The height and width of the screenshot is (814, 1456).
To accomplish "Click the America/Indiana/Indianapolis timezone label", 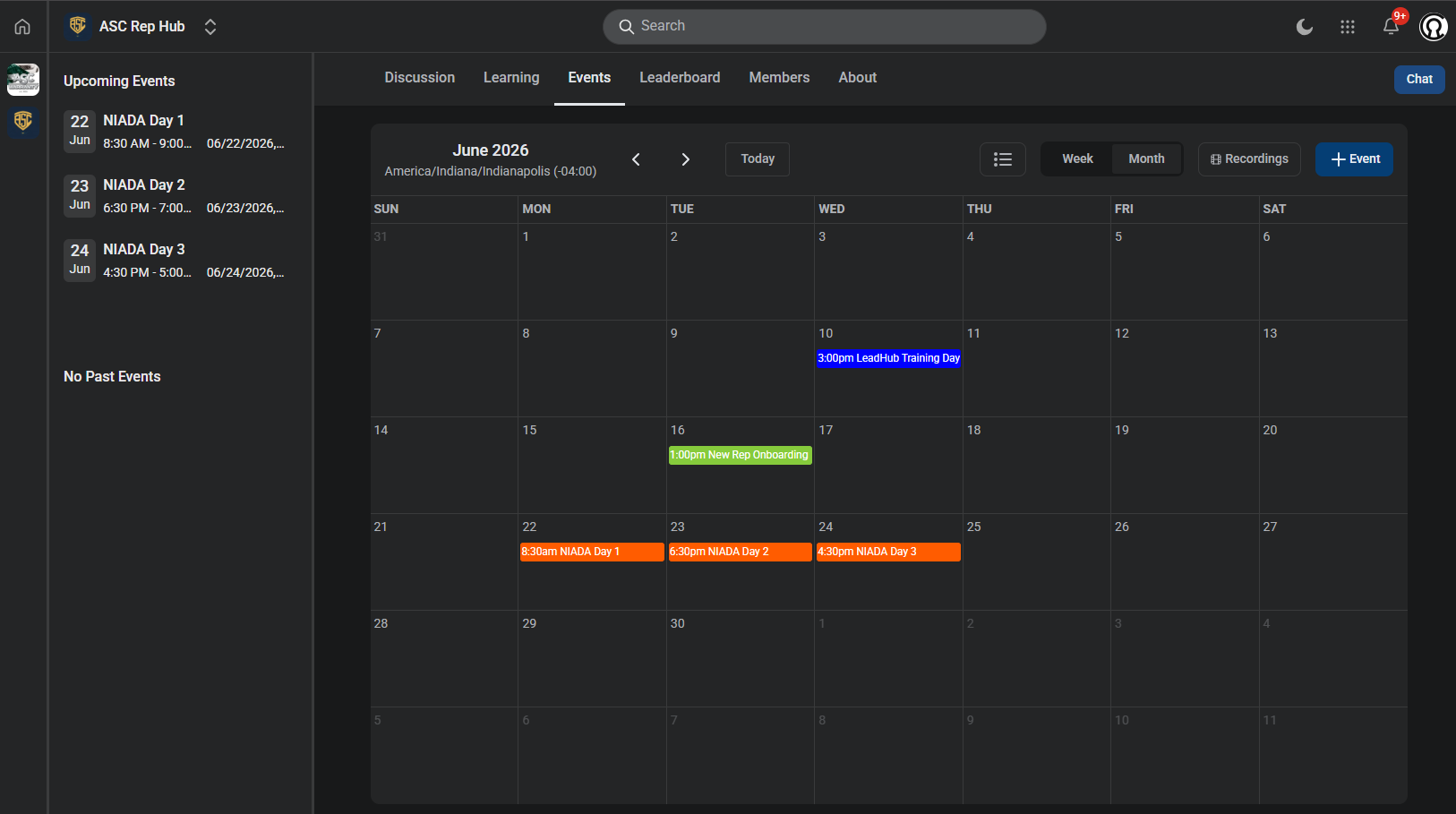I will pyautogui.click(x=491, y=171).
